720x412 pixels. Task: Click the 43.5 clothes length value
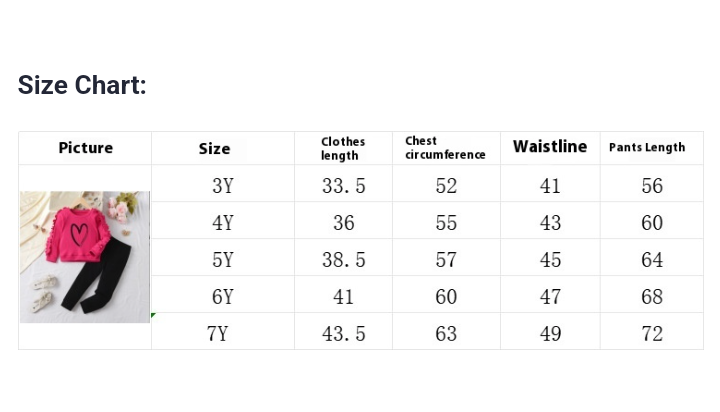click(343, 334)
